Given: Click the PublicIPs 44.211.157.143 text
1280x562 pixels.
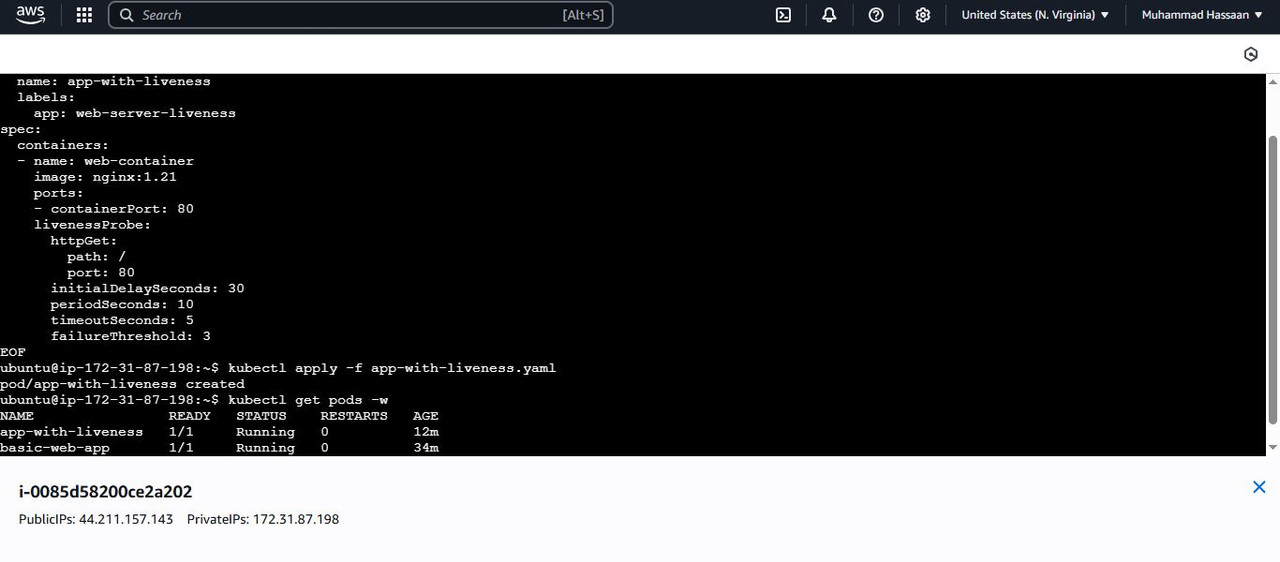Looking at the screenshot, I should coord(96,519).
